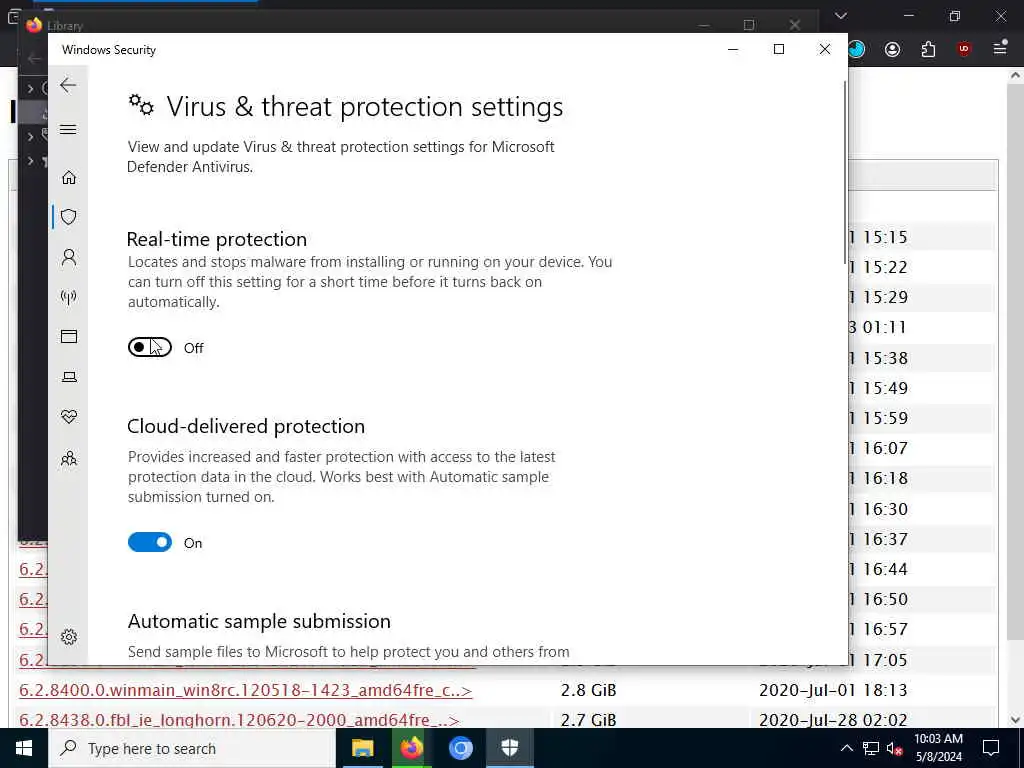Click the Firefox uBlock Origin extension icon
The image size is (1024, 768).
963,49
